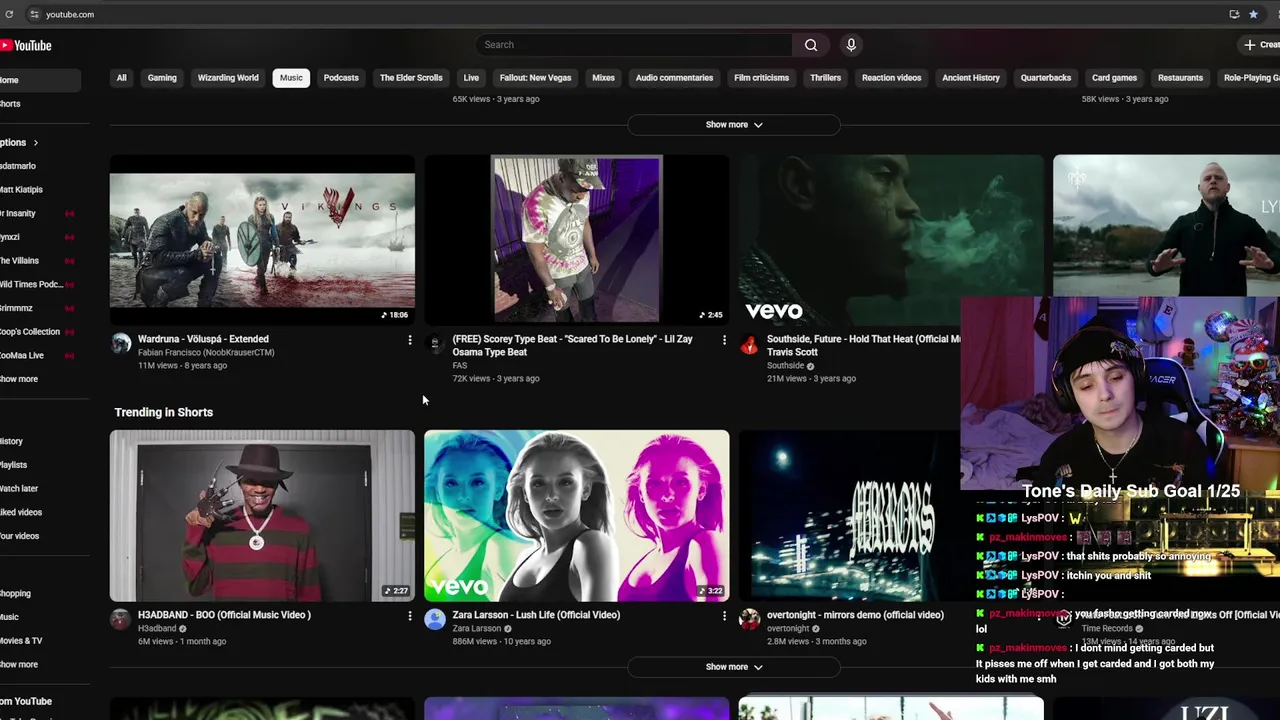Image resolution: width=1280 pixels, height=720 pixels.
Task: Select Card games chip
Action: [x=1114, y=78]
